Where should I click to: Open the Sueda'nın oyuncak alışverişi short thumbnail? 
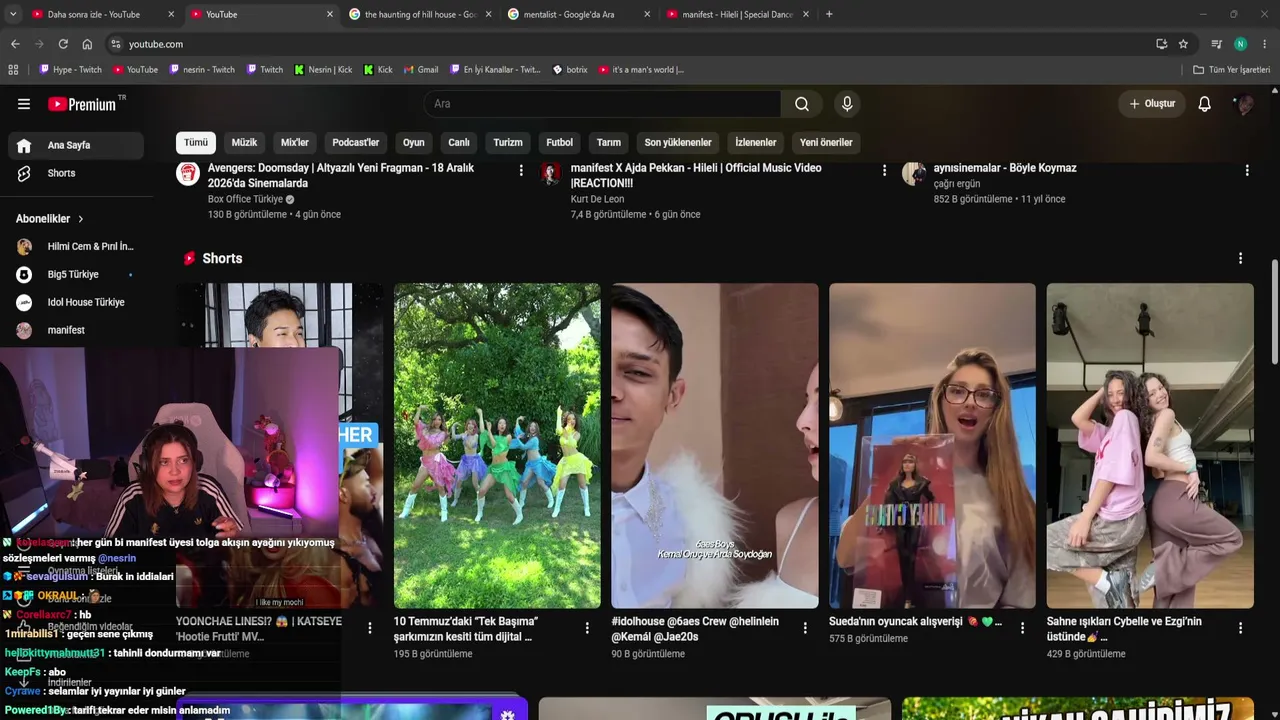[932, 446]
